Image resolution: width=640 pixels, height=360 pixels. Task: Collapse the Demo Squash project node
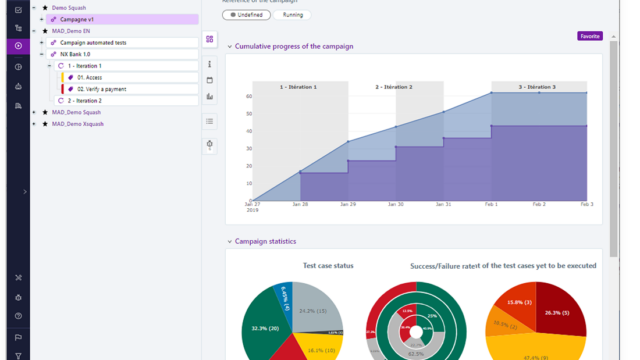34,8
